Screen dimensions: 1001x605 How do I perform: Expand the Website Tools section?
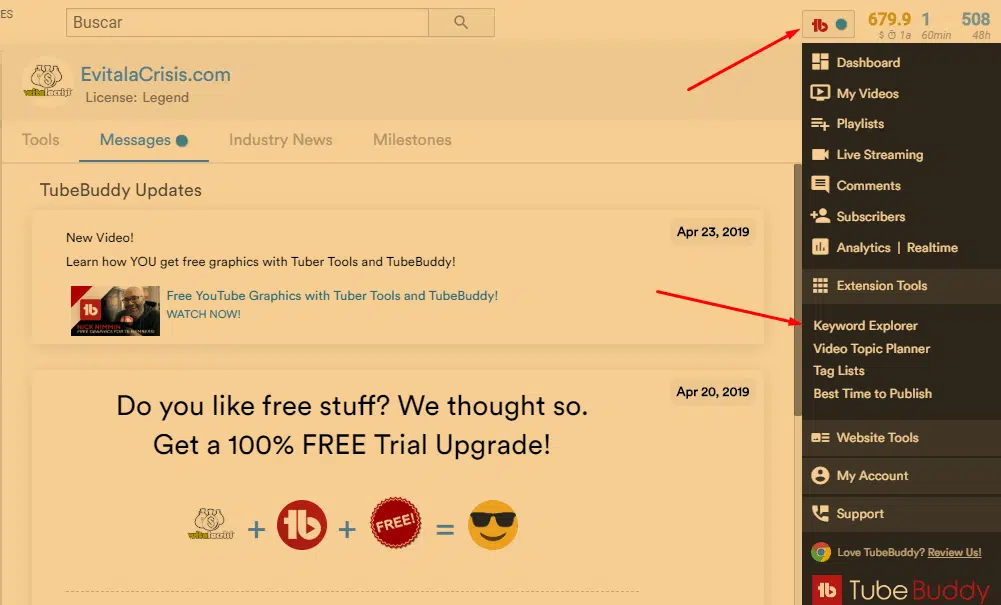[901, 438]
